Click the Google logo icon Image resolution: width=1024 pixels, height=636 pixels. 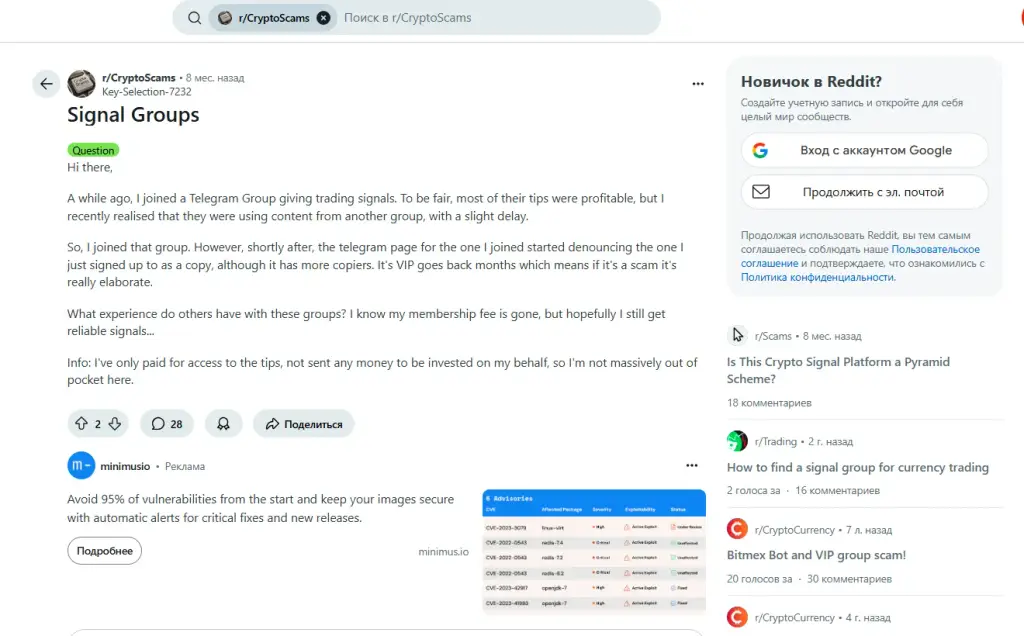[760, 150]
